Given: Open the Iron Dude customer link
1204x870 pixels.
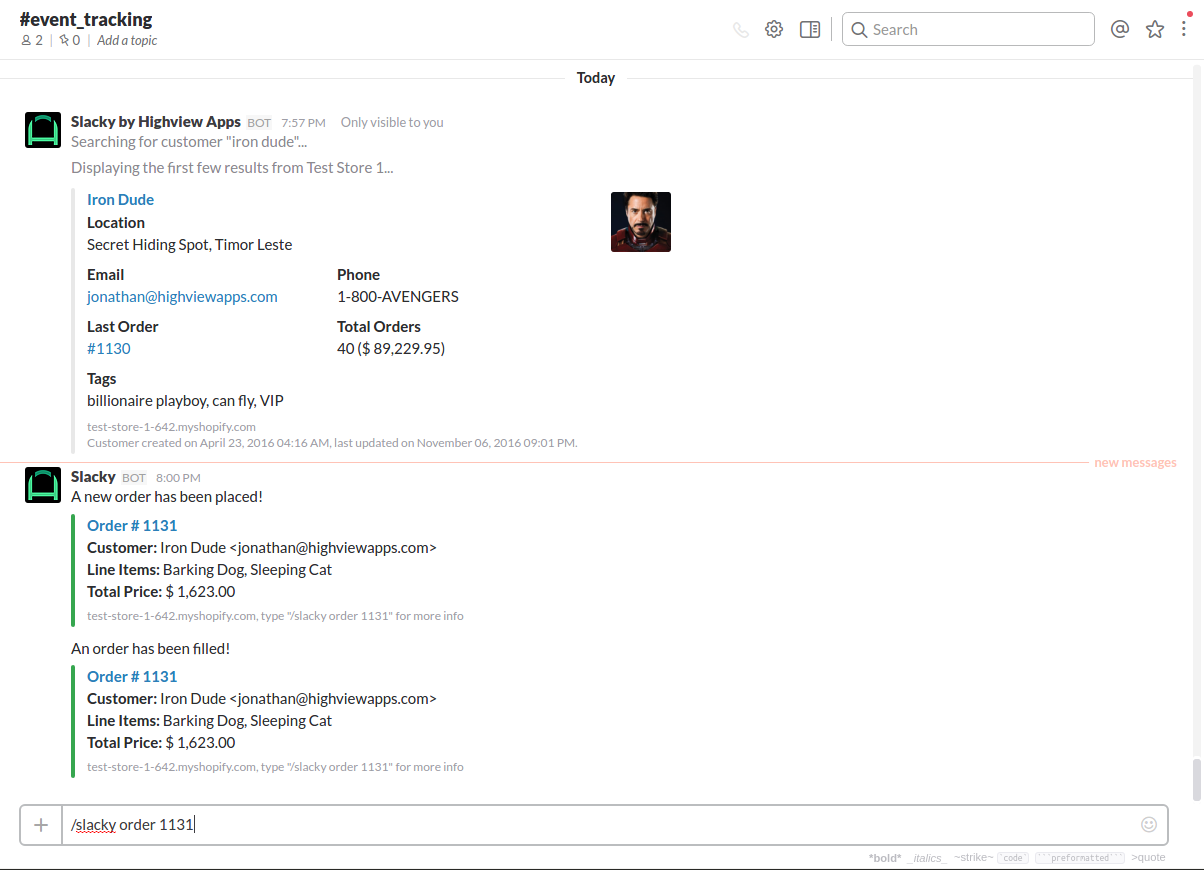Looking at the screenshot, I should [x=120, y=200].
